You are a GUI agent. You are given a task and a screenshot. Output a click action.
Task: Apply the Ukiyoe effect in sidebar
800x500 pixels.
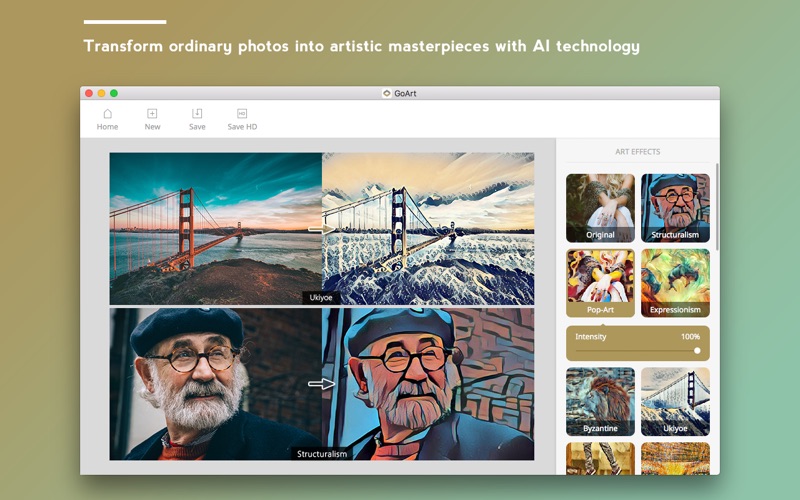pyautogui.click(x=675, y=401)
